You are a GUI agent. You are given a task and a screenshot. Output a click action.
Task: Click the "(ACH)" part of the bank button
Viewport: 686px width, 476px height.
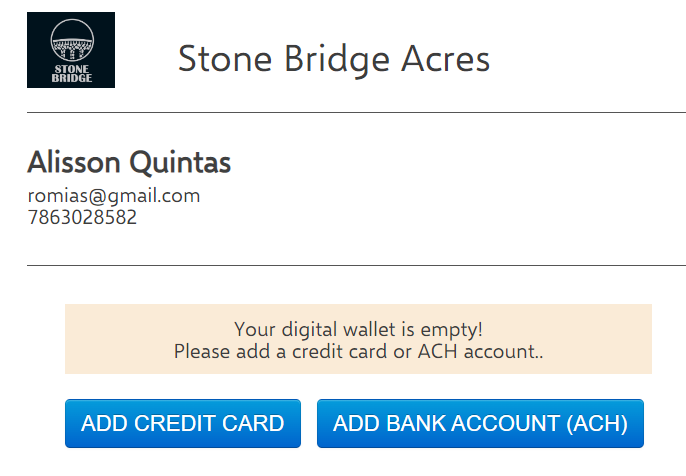coord(597,423)
